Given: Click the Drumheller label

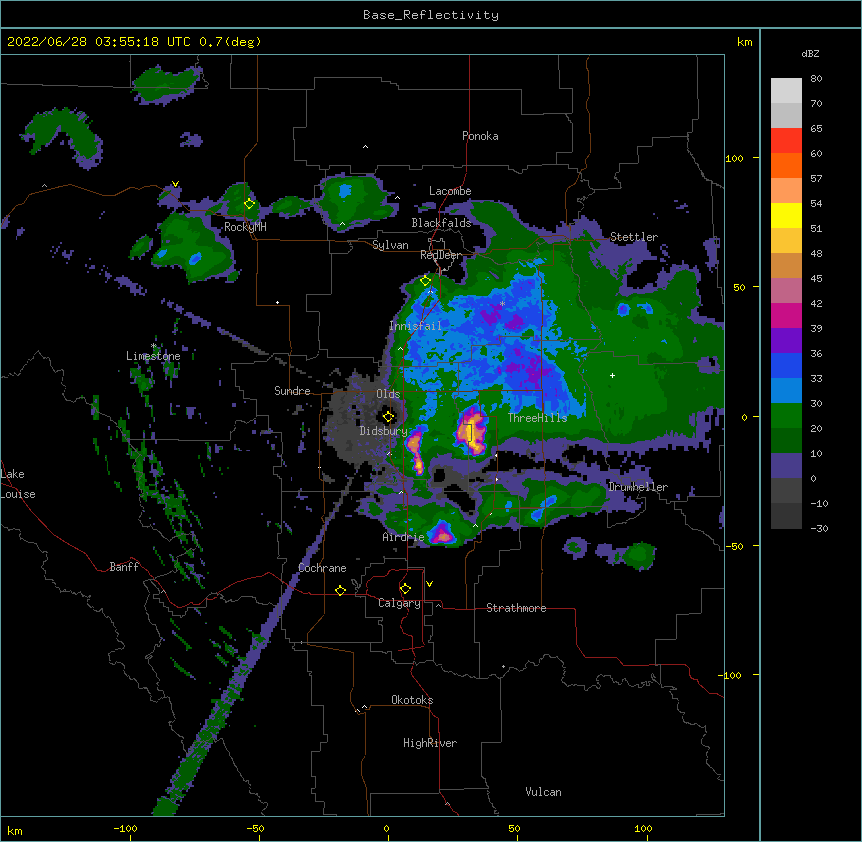Looking at the screenshot, I should tap(638, 487).
